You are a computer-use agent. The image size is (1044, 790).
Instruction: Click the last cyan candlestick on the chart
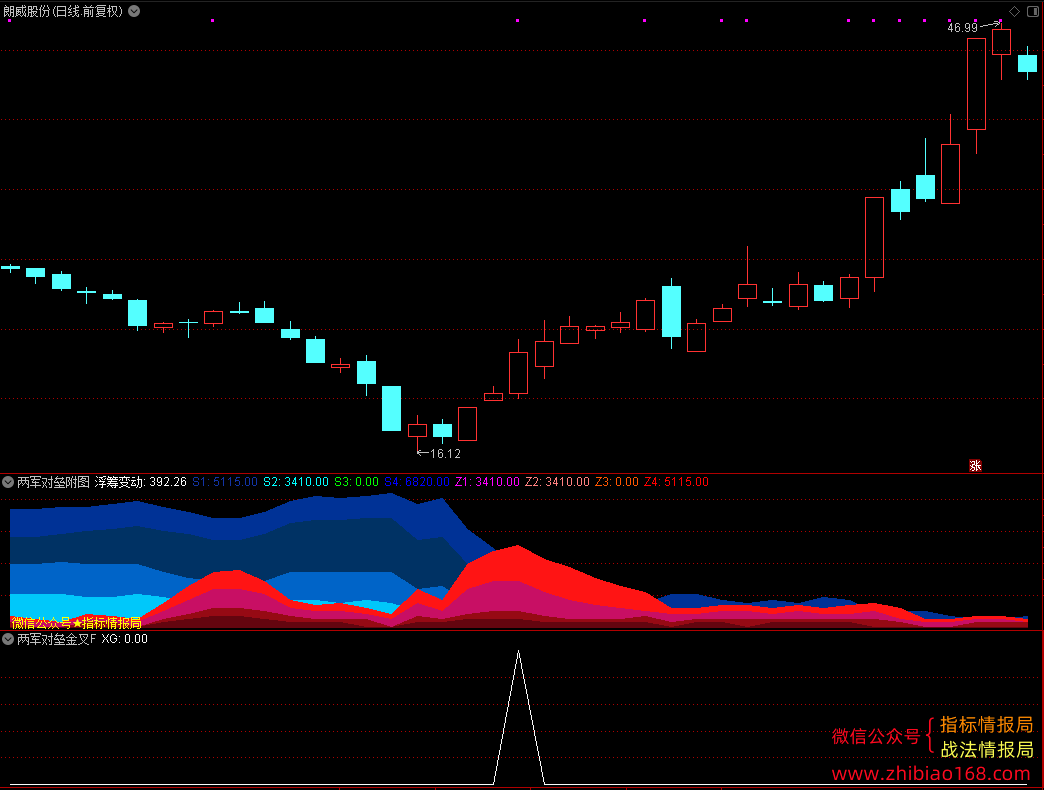click(x=1027, y=63)
